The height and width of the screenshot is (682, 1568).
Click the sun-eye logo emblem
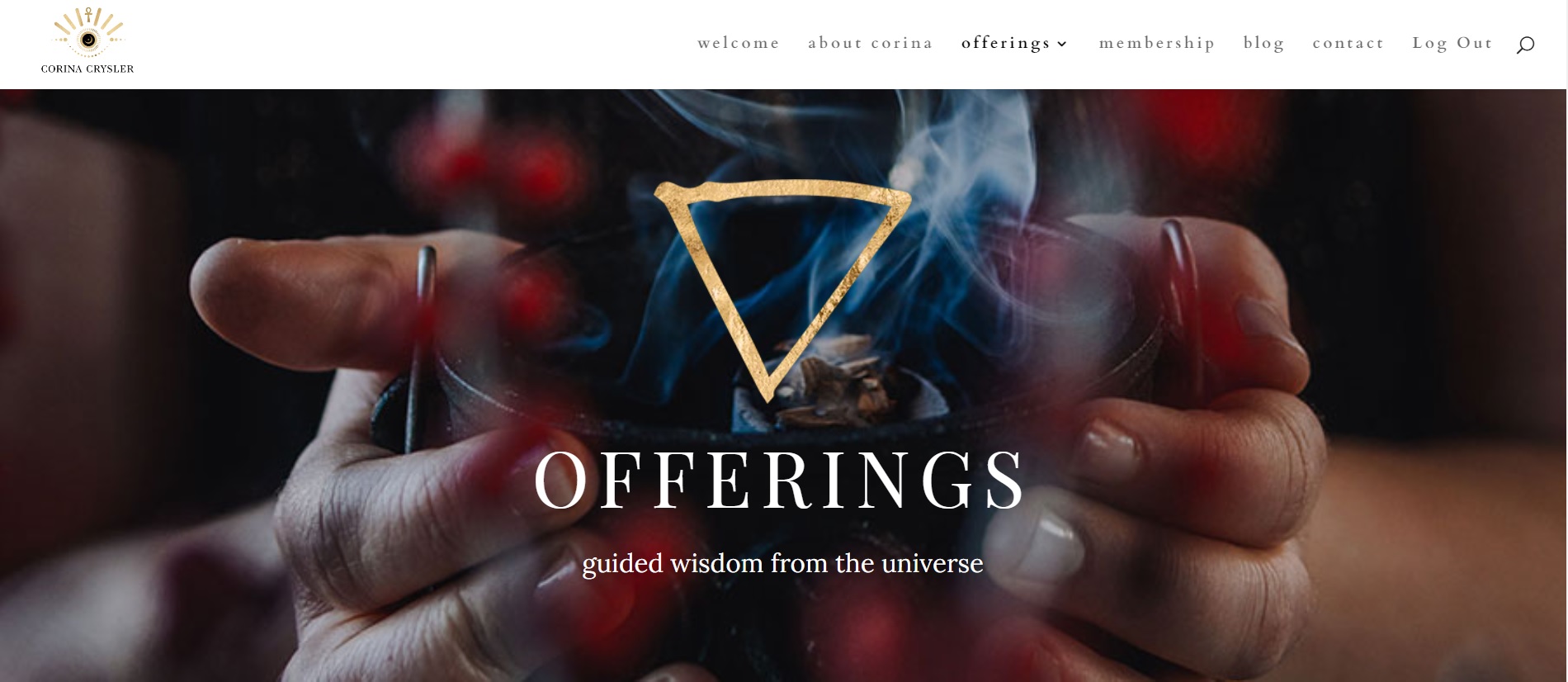click(x=88, y=34)
